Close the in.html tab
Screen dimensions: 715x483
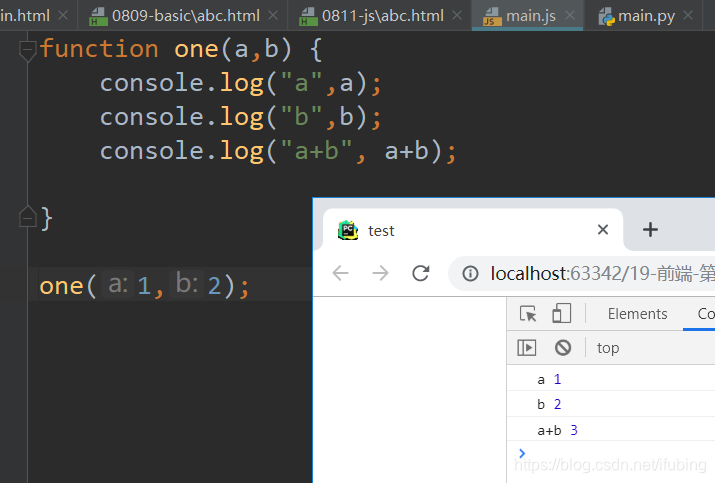pyautogui.click(x=63, y=16)
